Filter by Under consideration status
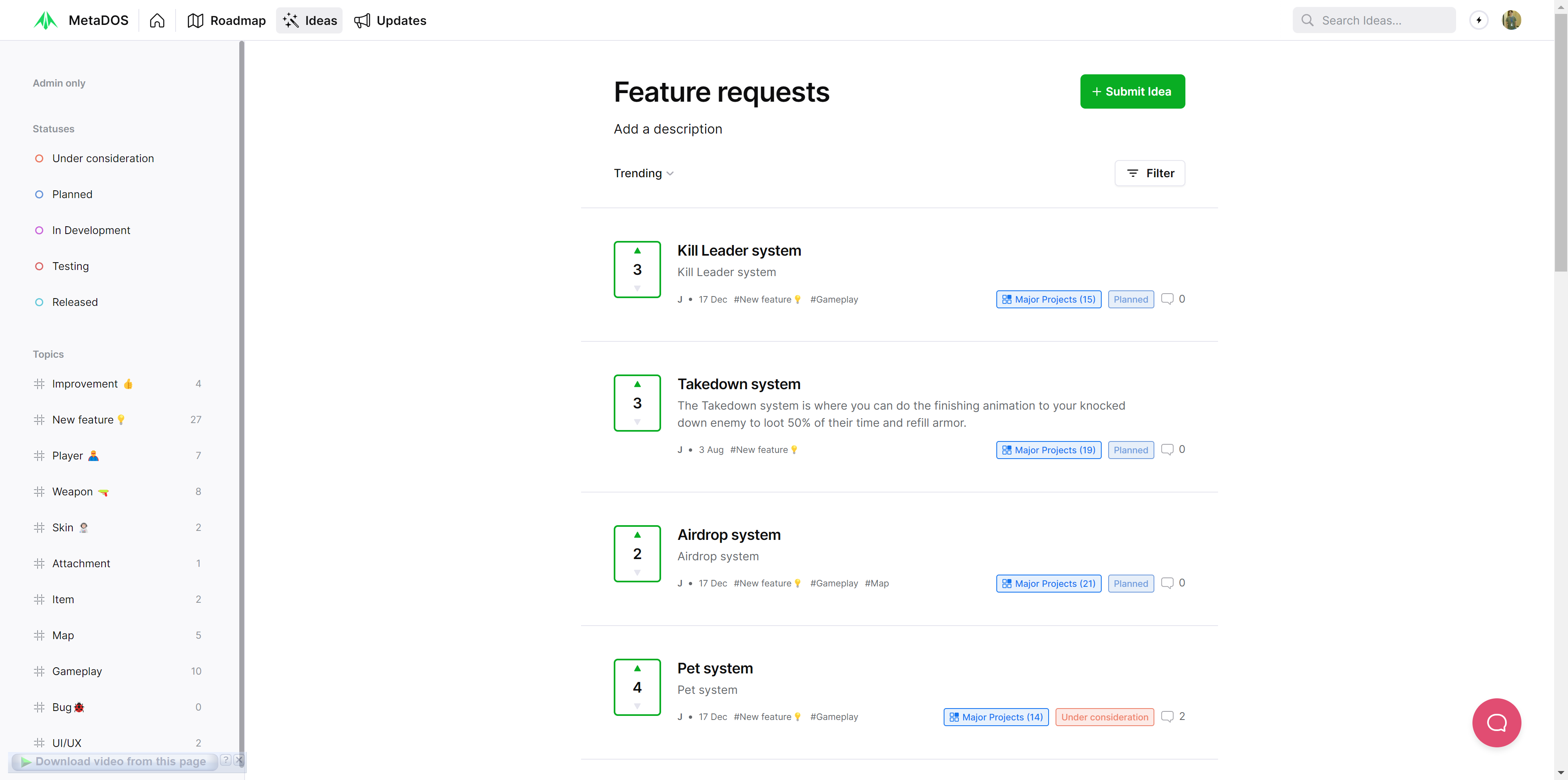This screenshot has height=780, width=1568. 103,158
